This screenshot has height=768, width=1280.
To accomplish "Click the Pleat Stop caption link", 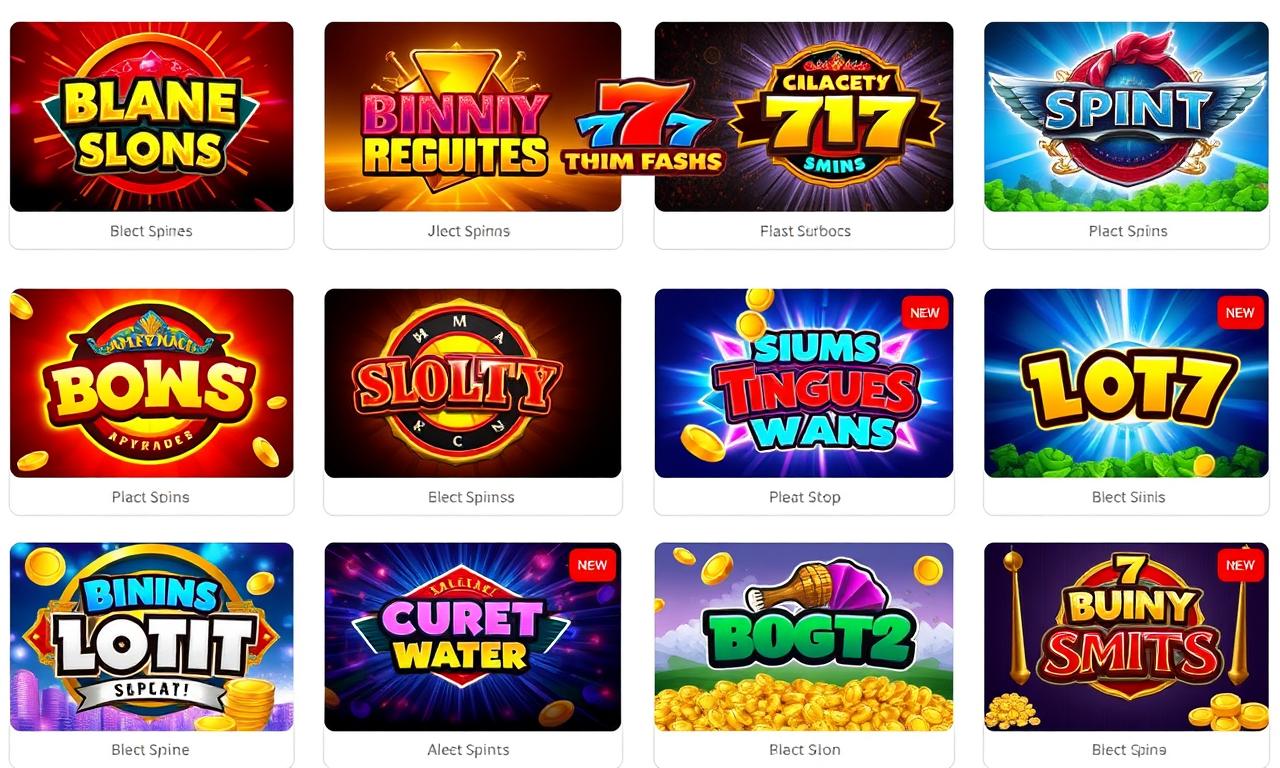I will coord(805,497).
